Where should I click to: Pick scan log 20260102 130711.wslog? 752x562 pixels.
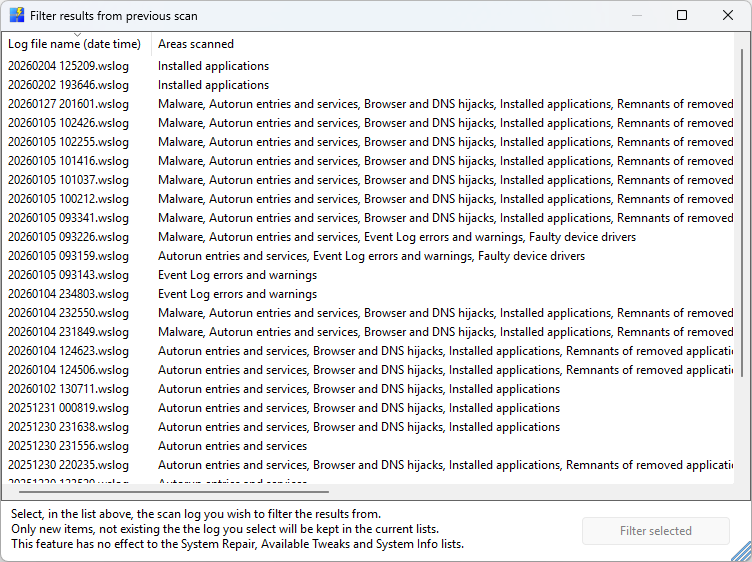pos(68,389)
